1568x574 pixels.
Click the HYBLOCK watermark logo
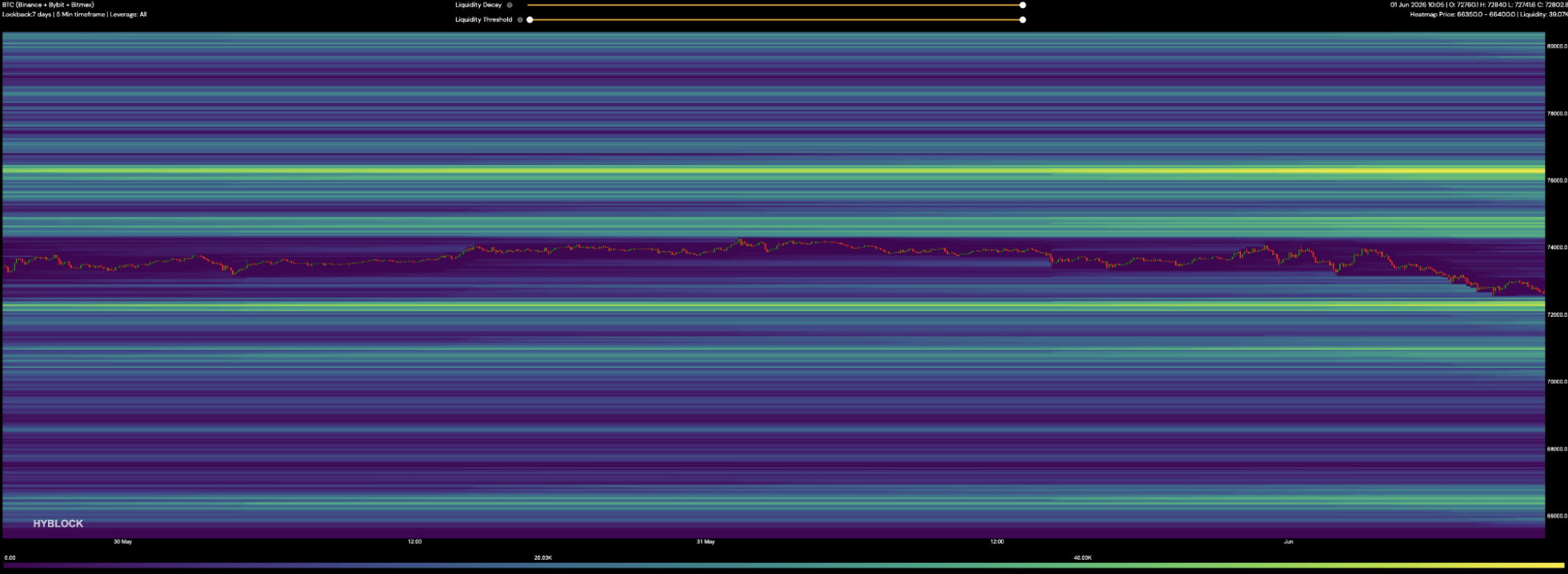pyautogui.click(x=58, y=524)
